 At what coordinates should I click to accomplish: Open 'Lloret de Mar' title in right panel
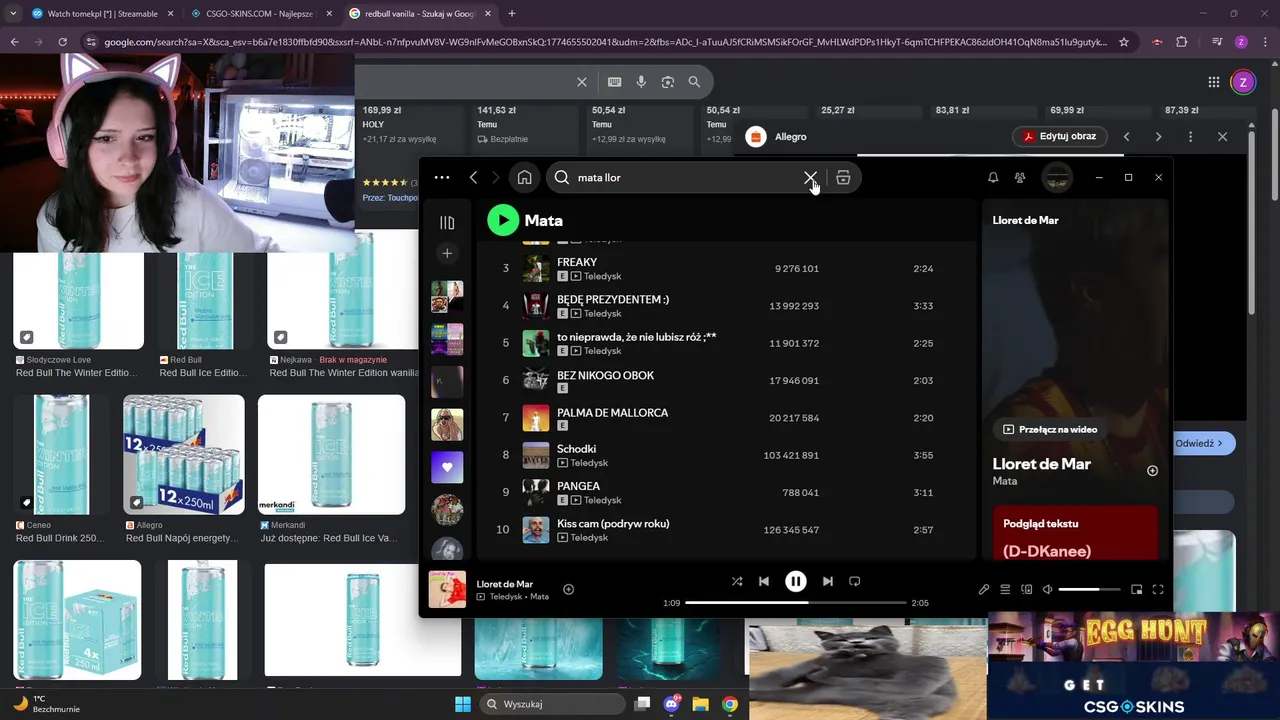pos(1041,464)
